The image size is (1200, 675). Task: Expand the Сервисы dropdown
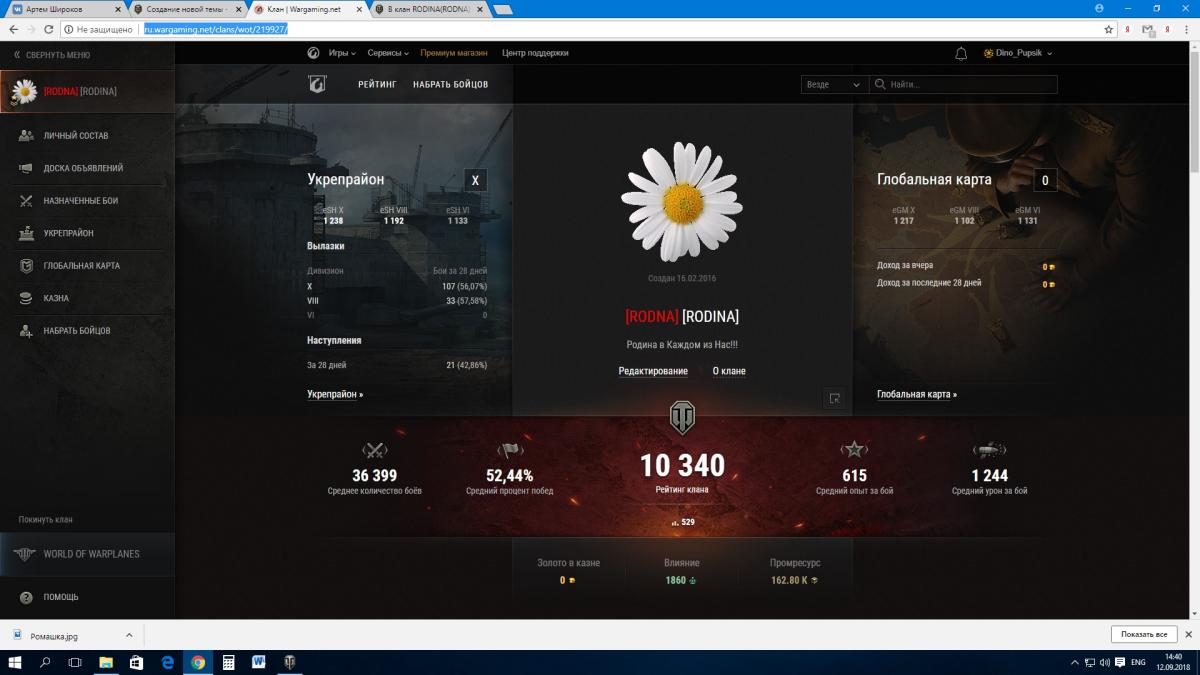(388, 53)
